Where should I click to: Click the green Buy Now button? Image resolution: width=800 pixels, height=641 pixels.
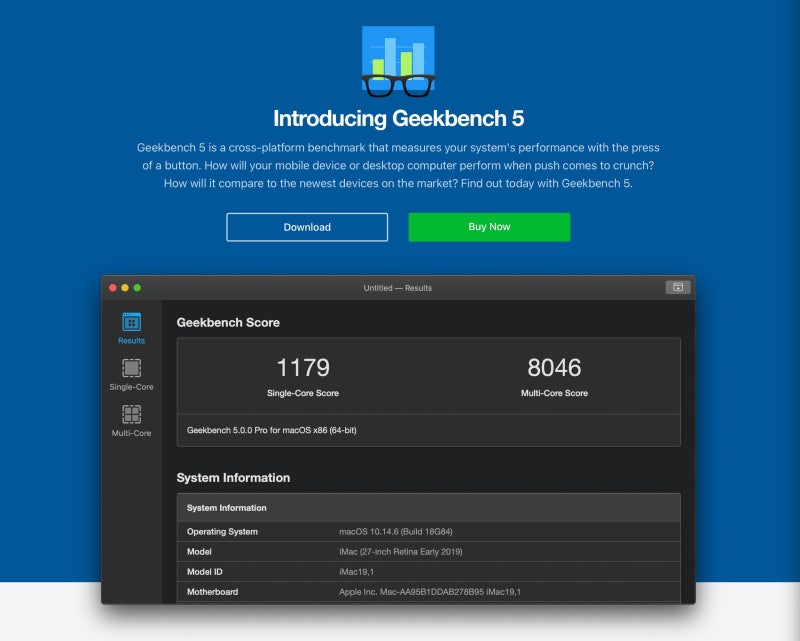click(489, 227)
